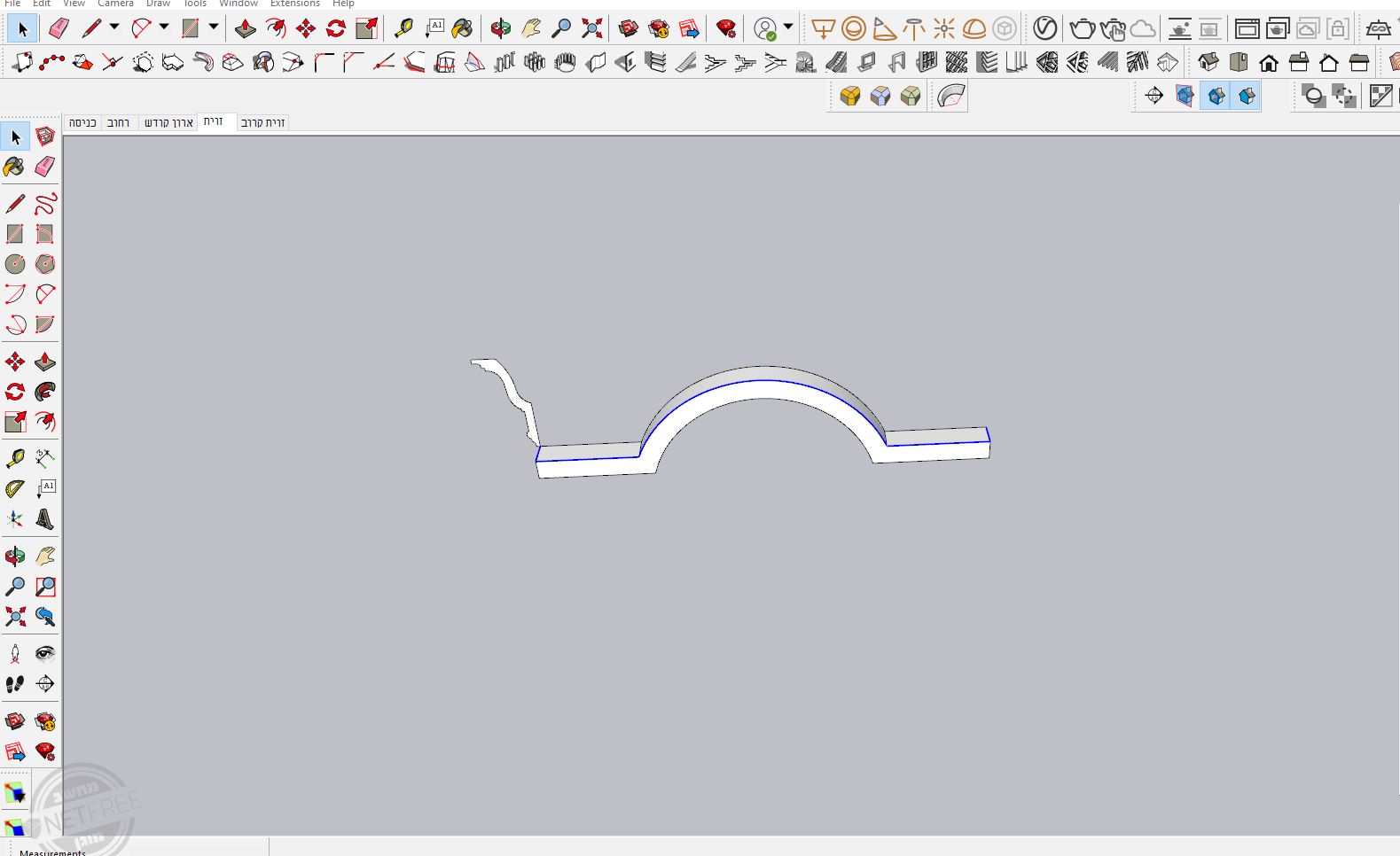Activate the Look Around eye tool
This screenshot has height=856, width=1400.
coord(45,654)
